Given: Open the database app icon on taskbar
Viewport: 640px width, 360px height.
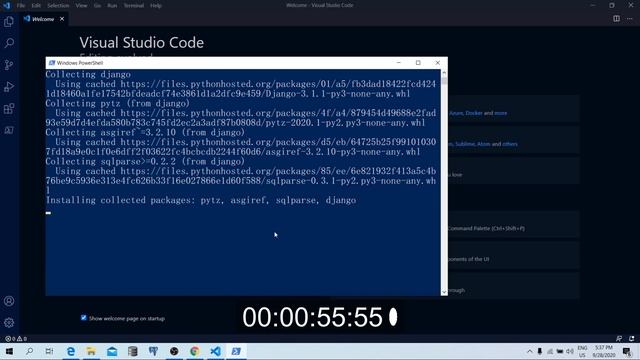Looking at the screenshot, I should (133, 351).
